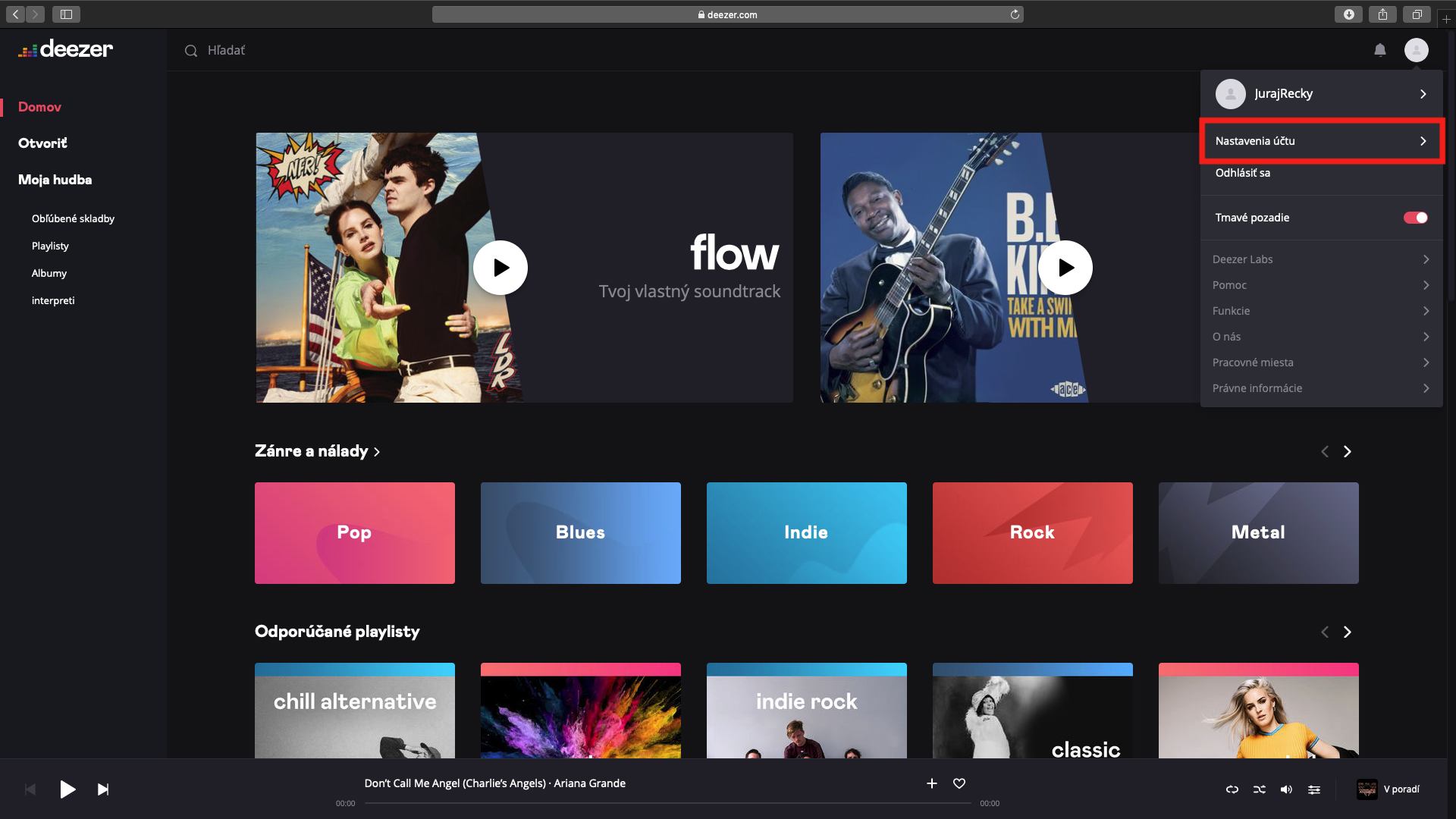Favorite the current song with heart icon
This screenshot has width=1456, height=819.
pyautogui.click(x=959, y=783)
